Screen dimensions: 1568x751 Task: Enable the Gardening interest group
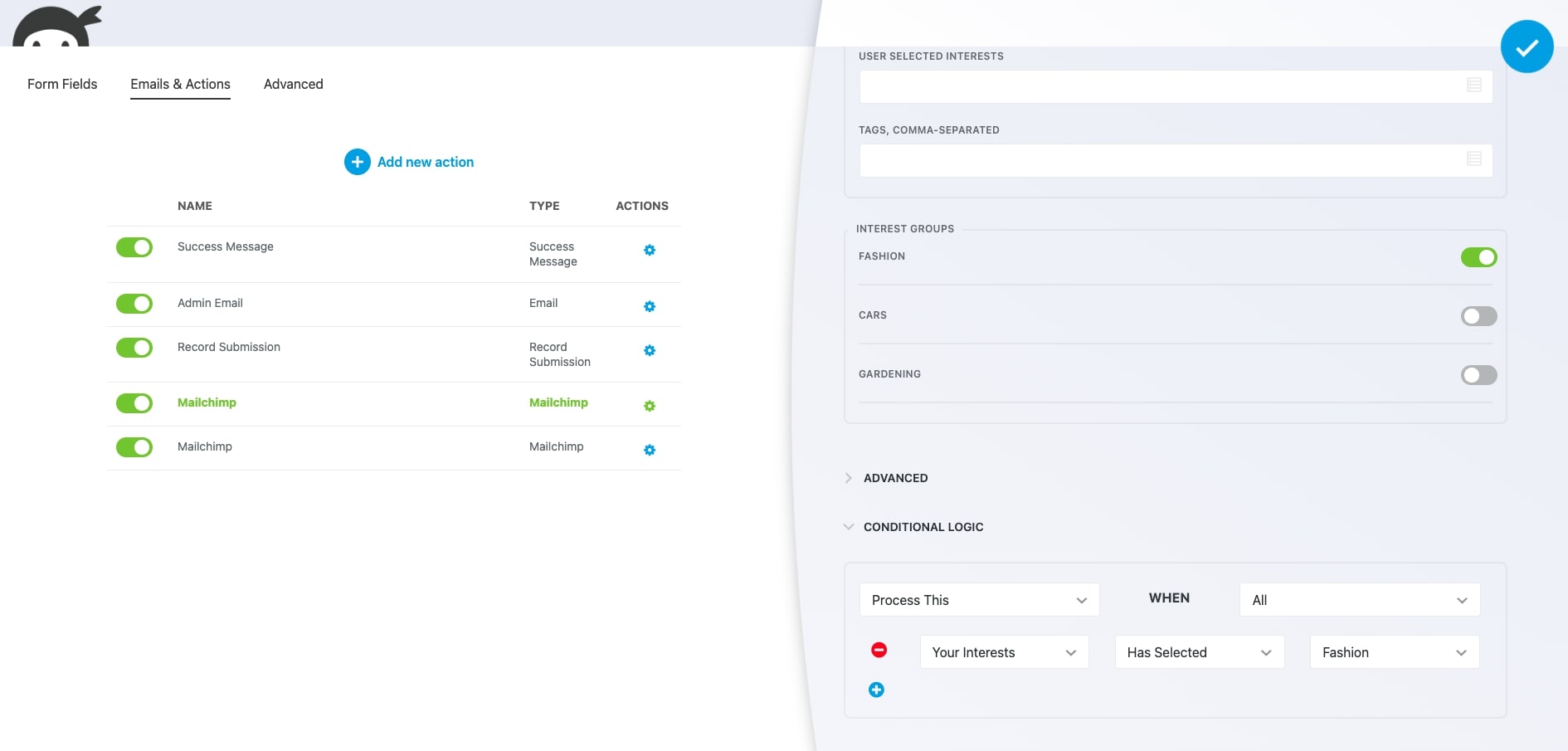[1478, 375]
